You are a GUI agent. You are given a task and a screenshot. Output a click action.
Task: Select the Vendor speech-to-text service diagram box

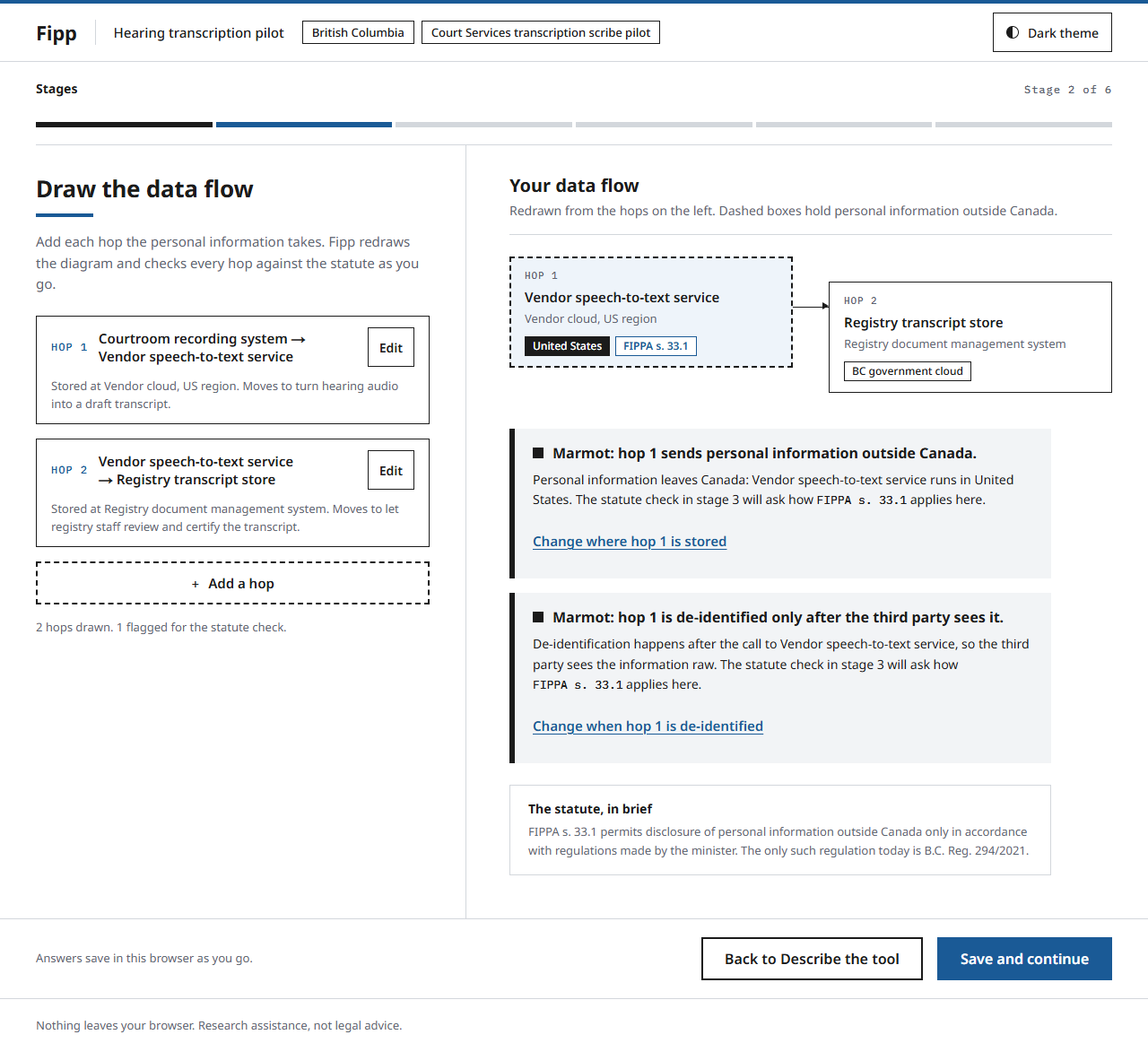(651, 312)
